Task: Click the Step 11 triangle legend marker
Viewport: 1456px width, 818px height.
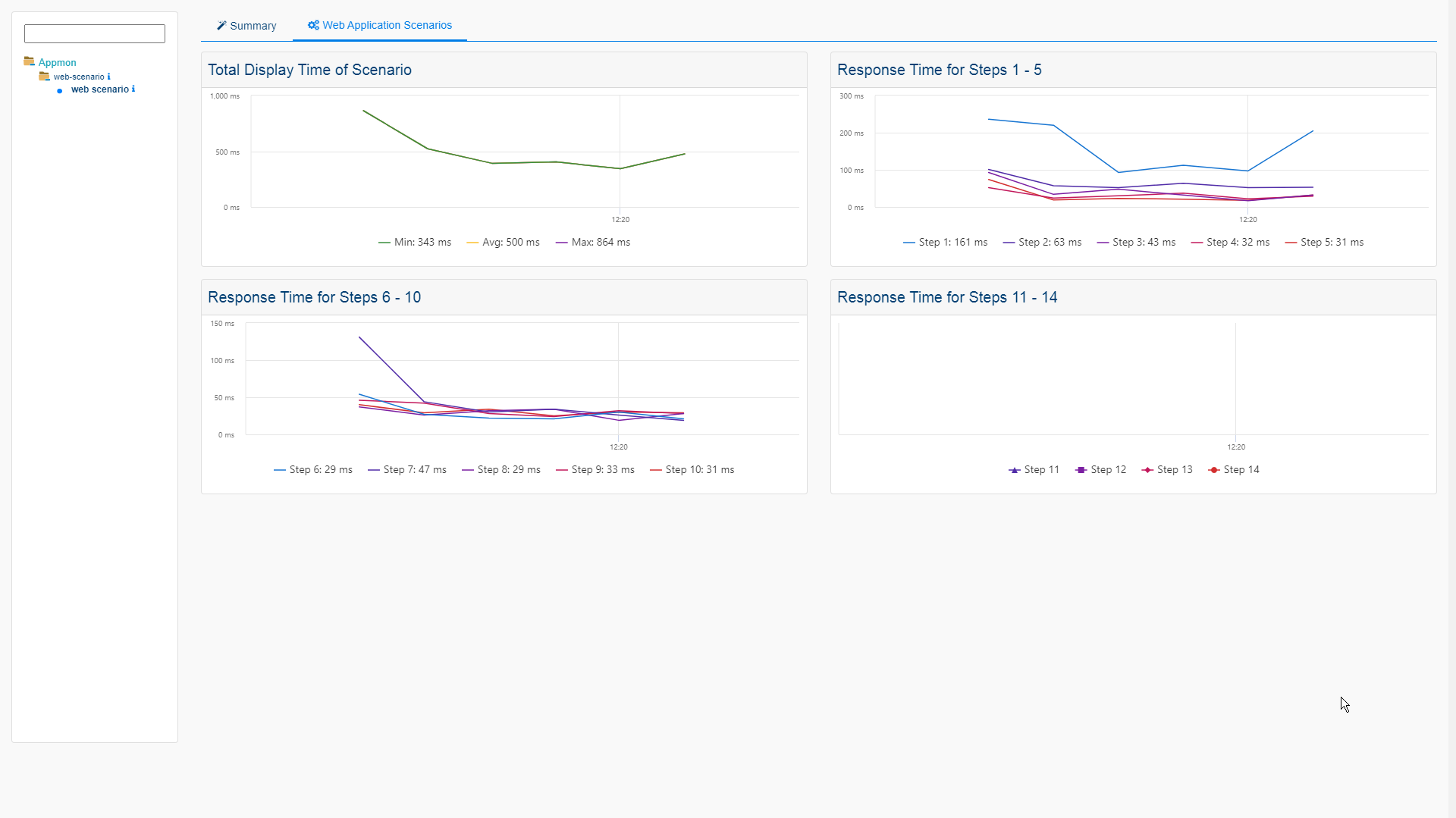Action: 1015,470
